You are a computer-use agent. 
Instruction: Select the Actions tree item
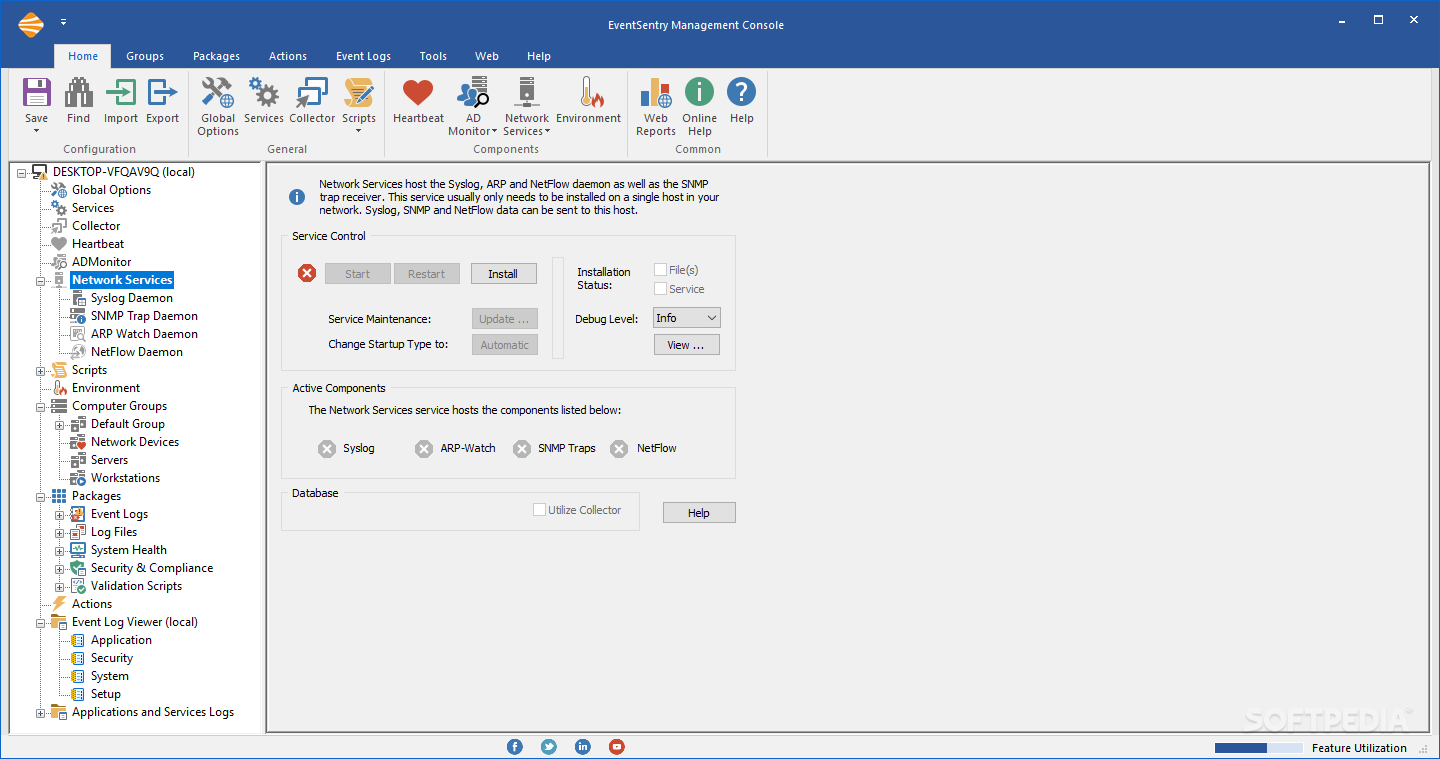92,604
